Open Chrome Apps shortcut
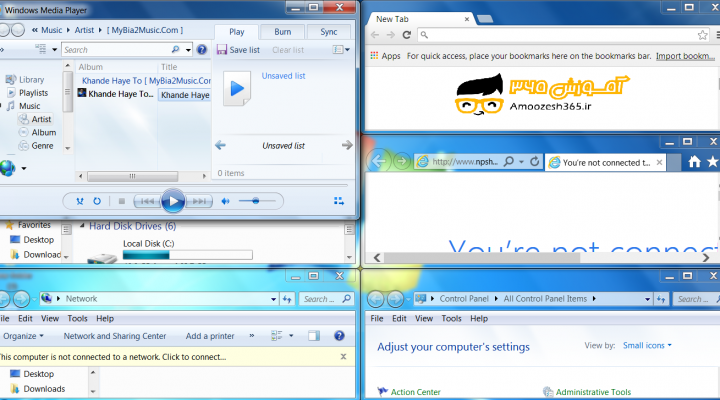 tap(385, 56)
